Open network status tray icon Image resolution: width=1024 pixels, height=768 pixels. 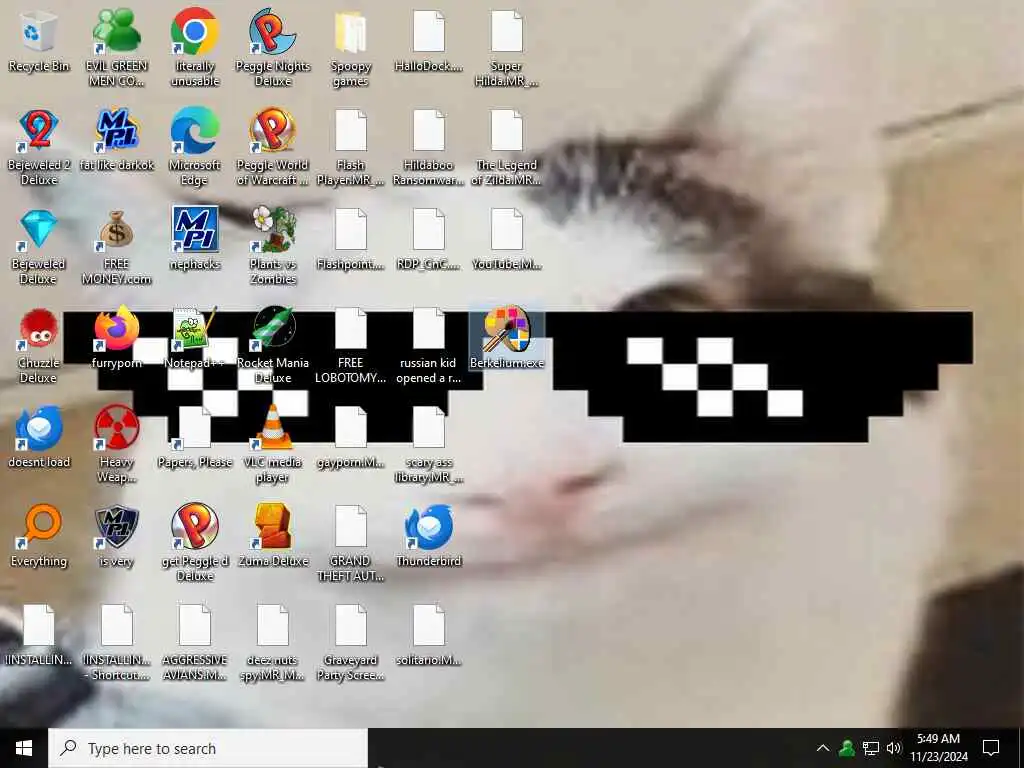coord(871,748)
